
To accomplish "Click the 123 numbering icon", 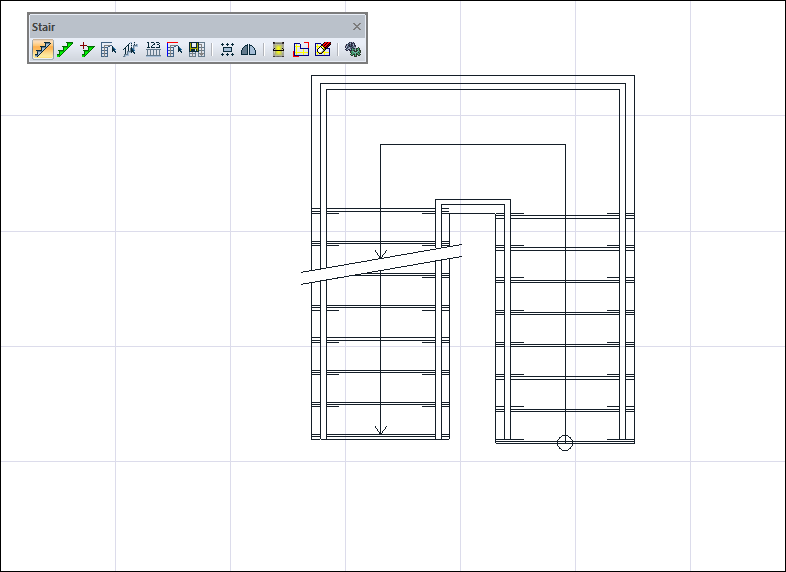I will coord(153,49).
